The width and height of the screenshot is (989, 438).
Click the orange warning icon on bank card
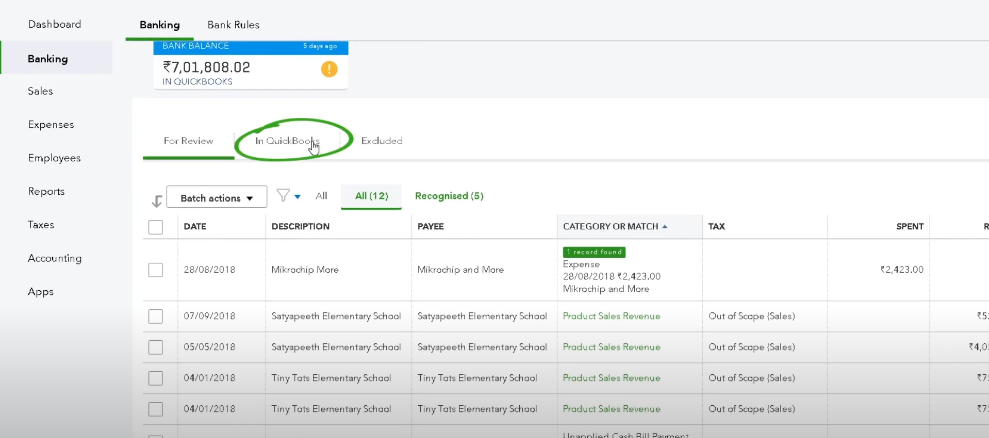[x=329, y=69]
